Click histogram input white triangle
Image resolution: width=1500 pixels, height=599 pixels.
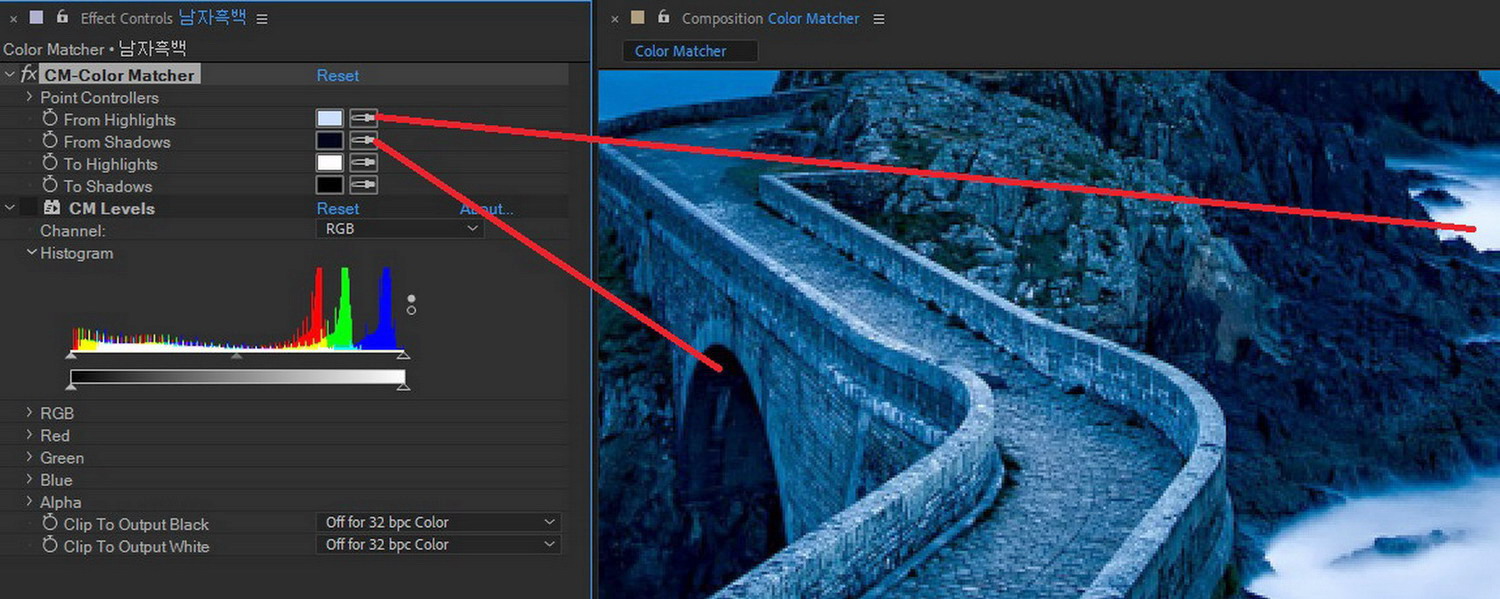pyautogui.click(x=403, y=354)
